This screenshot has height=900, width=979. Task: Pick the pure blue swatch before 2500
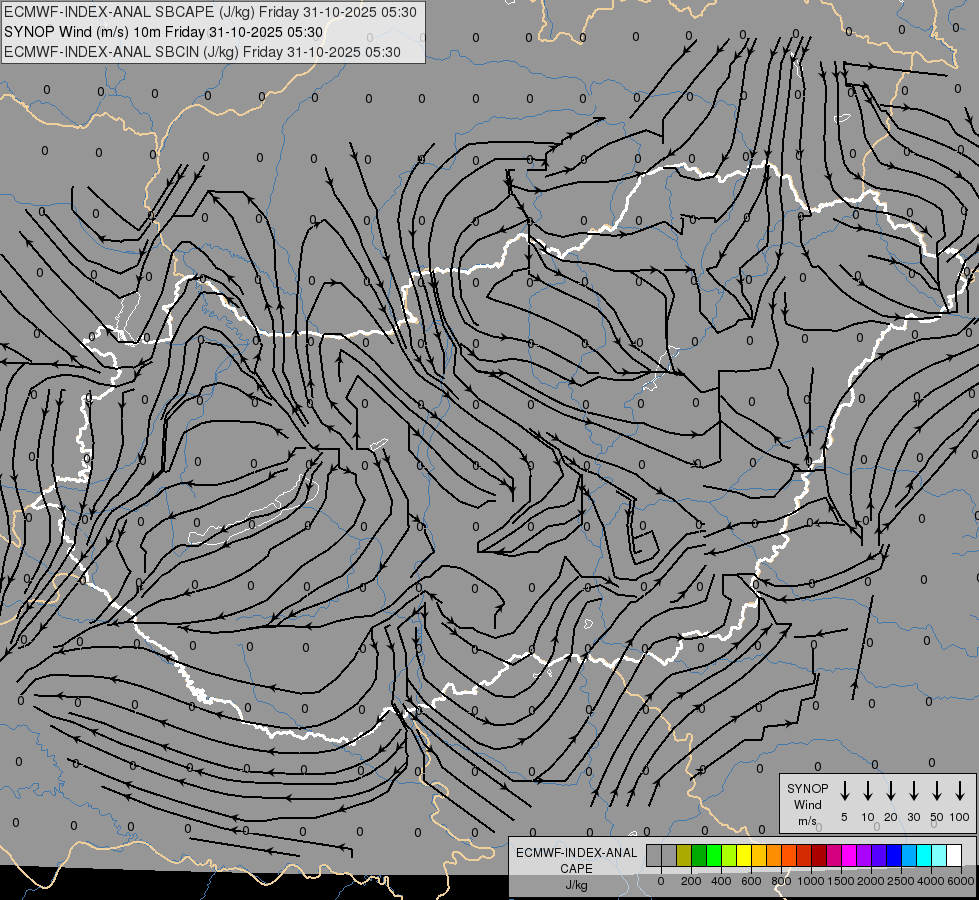click(x=895, y=855)
